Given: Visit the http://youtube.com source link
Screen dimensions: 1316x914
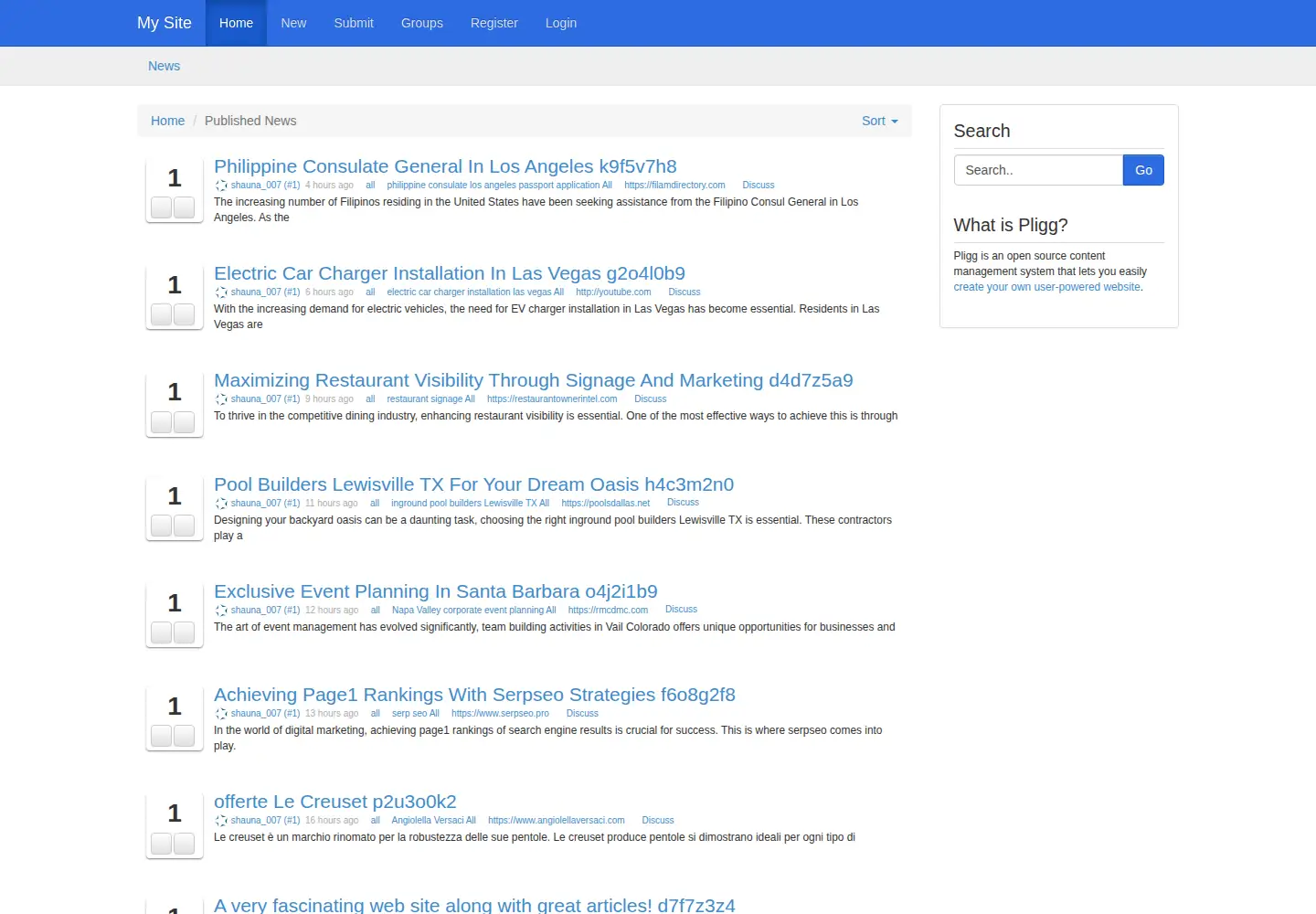Looking at the screenshot, I should coord(613,292).
